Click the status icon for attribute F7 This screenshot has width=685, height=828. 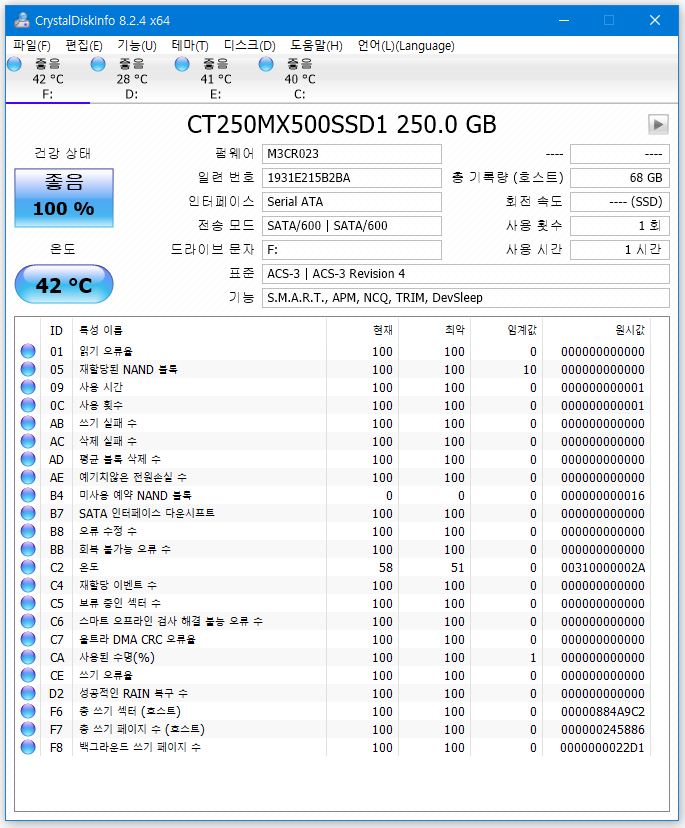click(x=28, y=729)
